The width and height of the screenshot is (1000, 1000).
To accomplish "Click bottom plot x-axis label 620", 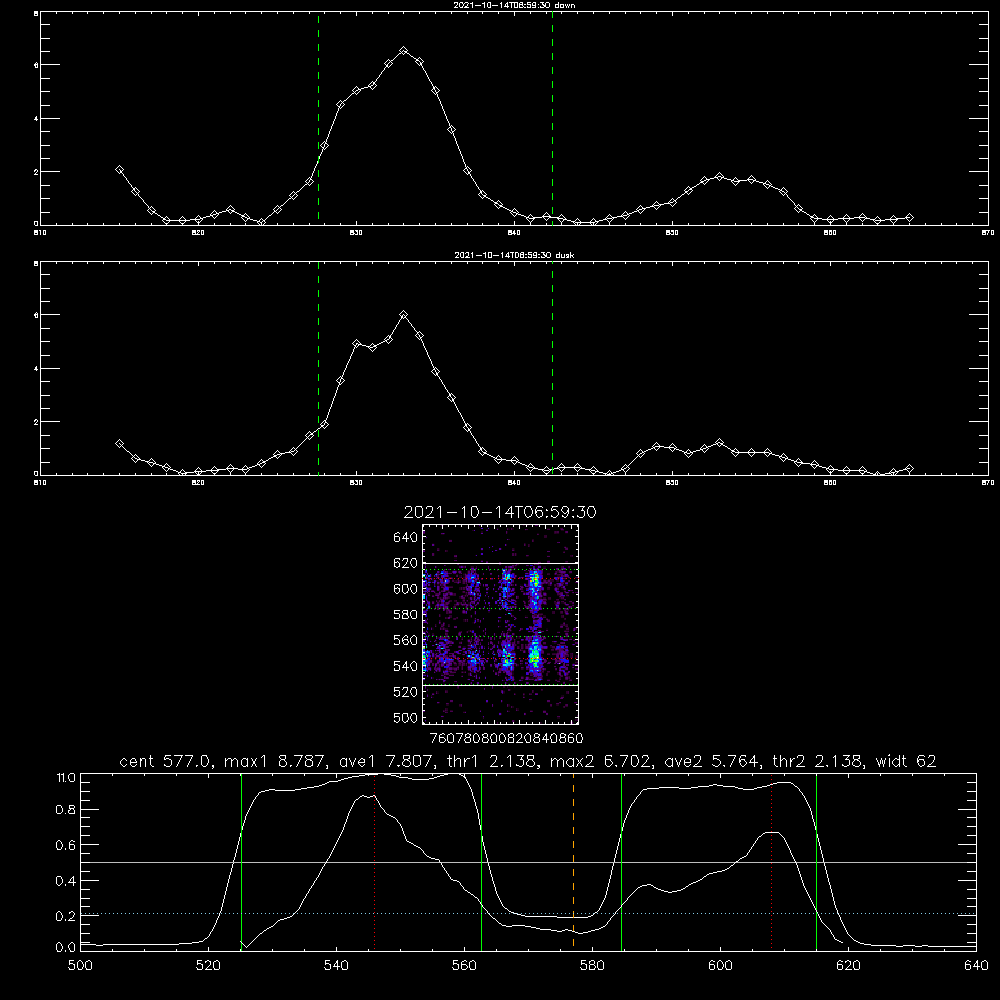I will click(848, 966).
